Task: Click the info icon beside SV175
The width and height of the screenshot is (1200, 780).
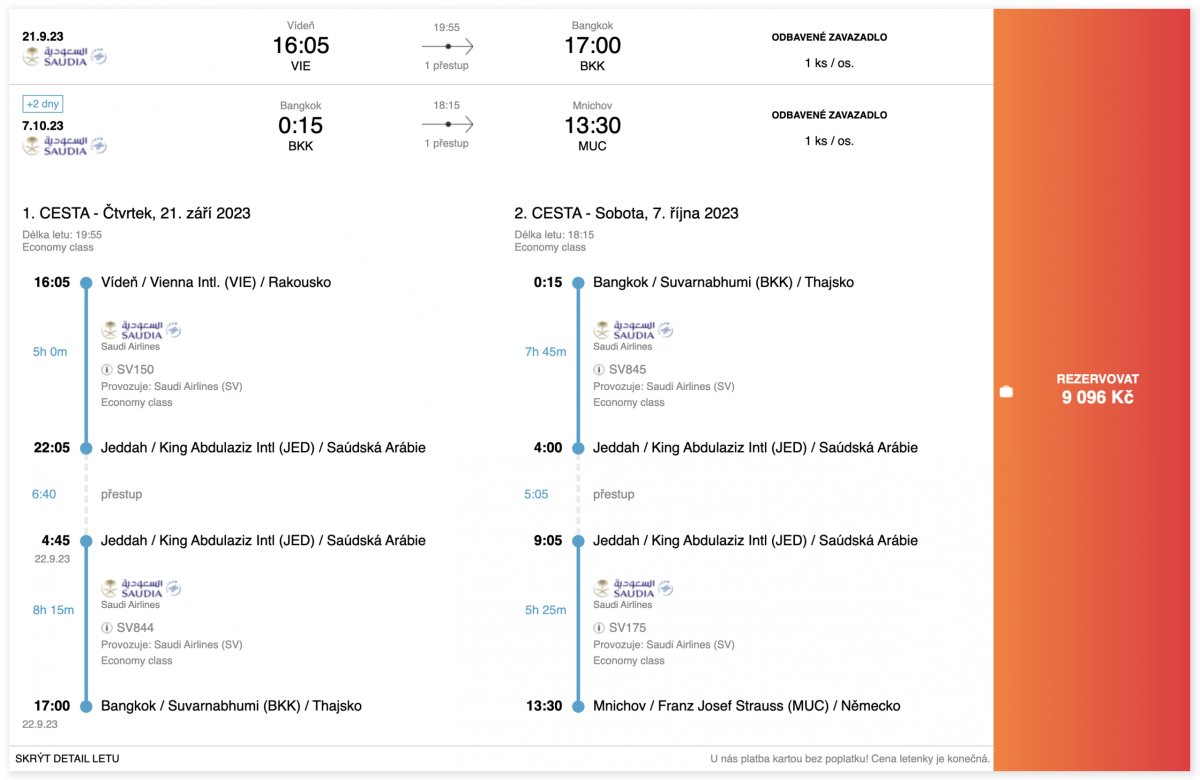Action: 599,628
